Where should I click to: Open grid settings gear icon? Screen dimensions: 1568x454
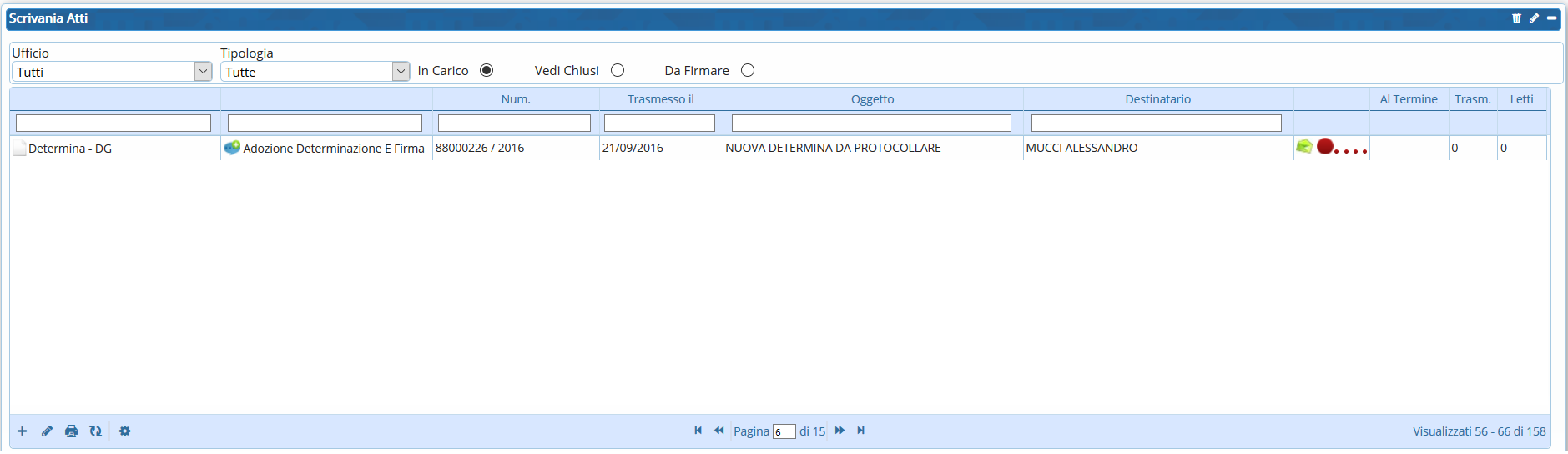[124, 431]
